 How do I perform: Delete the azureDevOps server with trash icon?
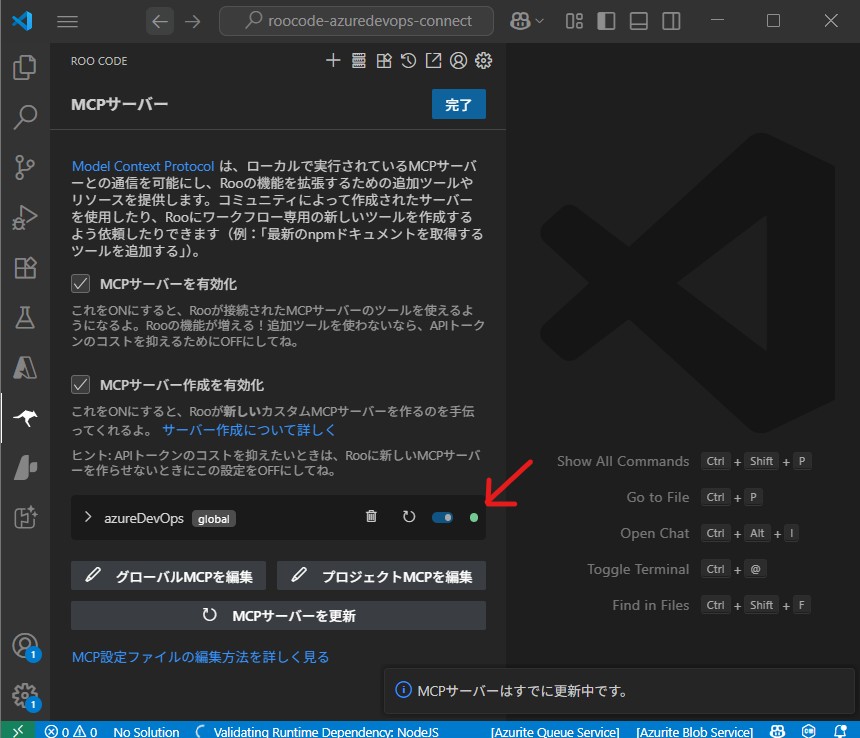(x=371, y=516)
